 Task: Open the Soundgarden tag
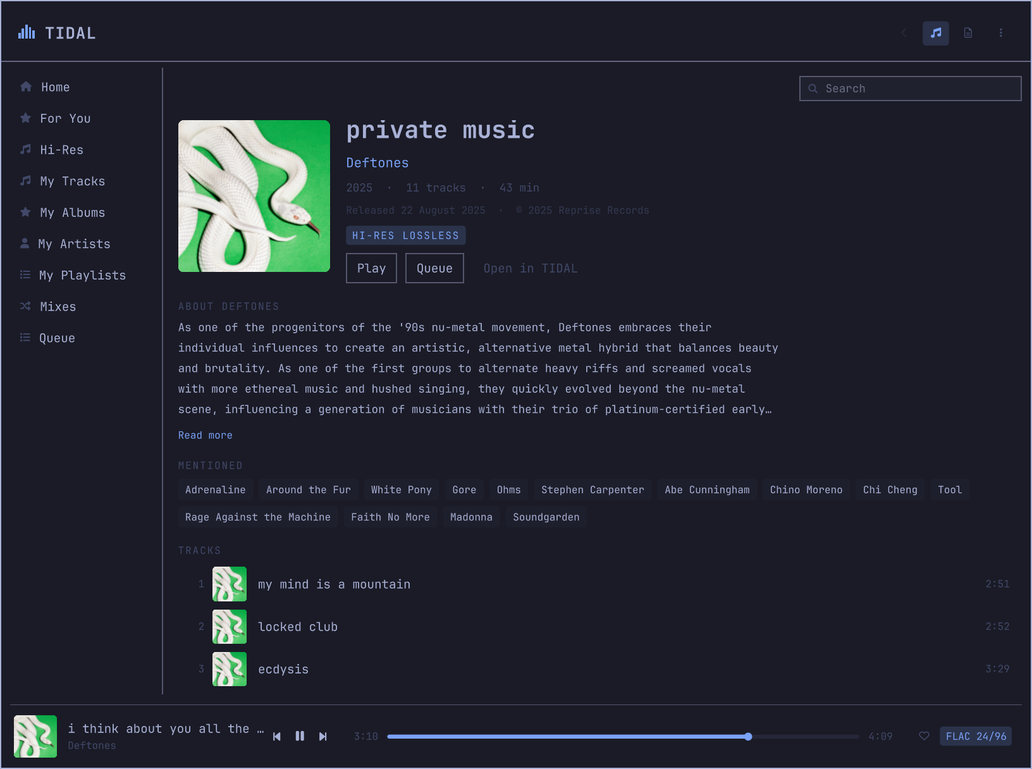click(x=546, y=517)
